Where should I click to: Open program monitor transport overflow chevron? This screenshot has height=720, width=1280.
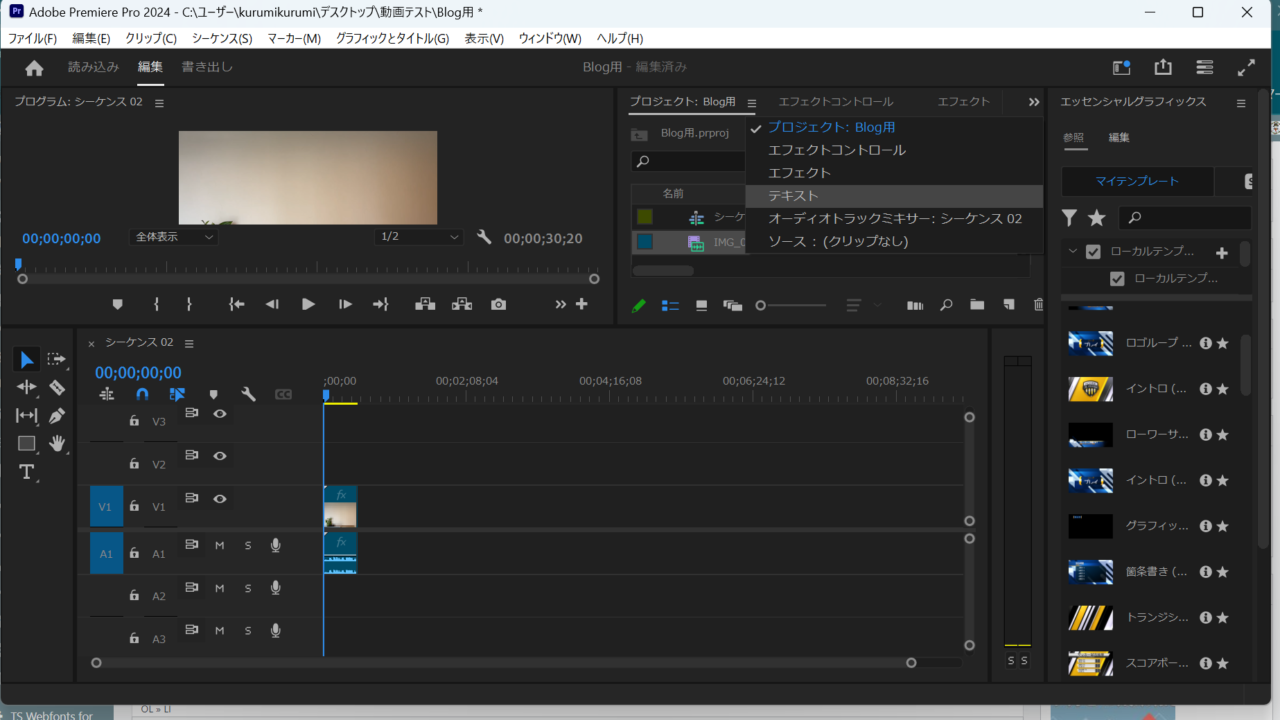(560, 304)
